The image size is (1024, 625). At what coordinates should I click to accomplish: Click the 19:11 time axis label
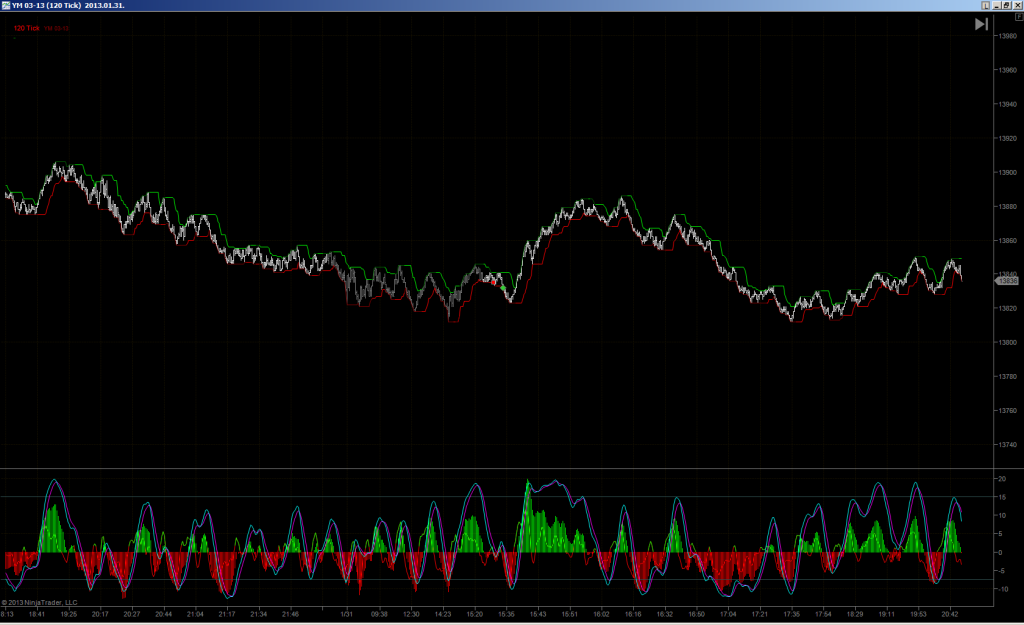886,614
